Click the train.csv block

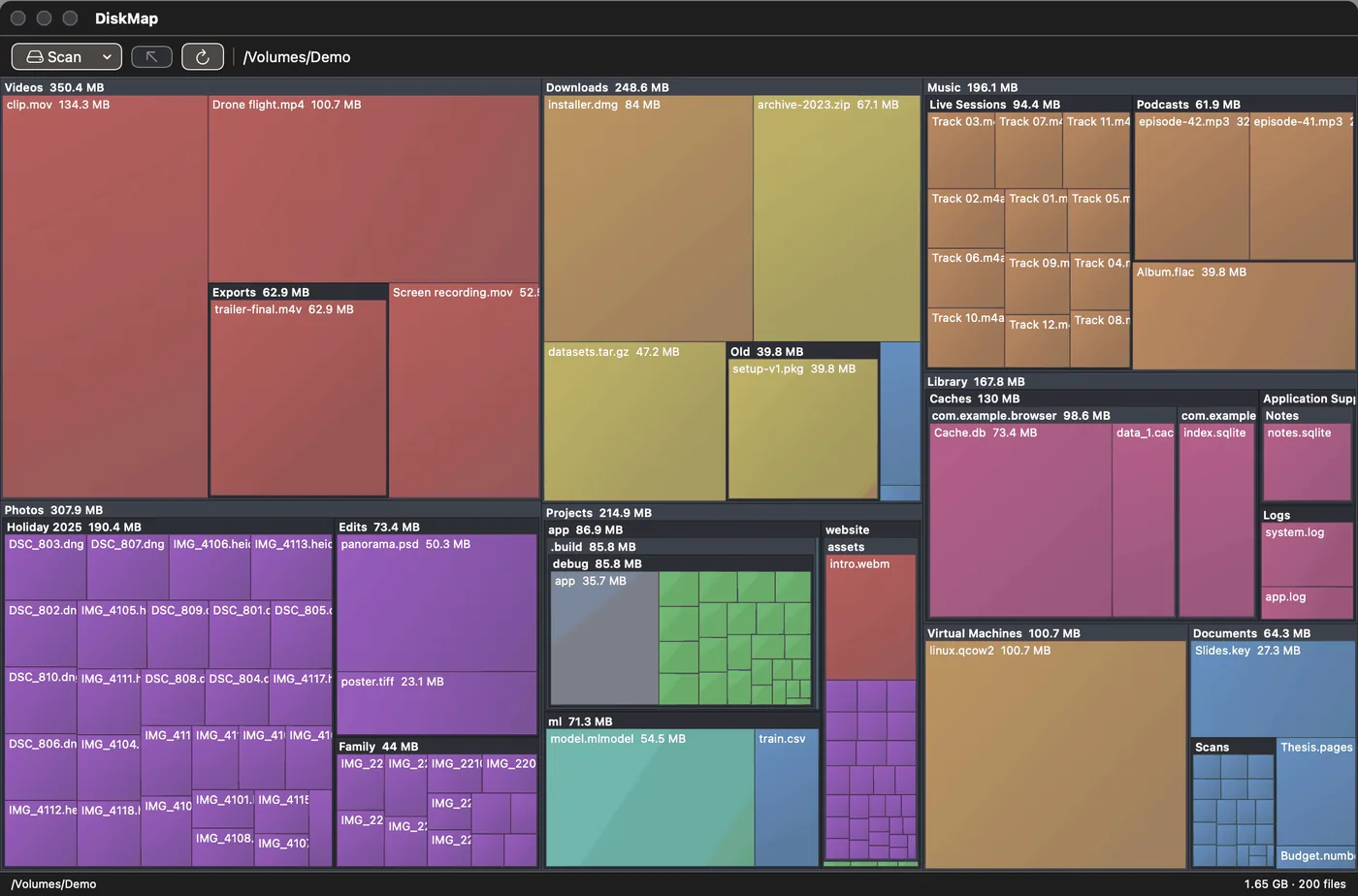tap(787, 797)
